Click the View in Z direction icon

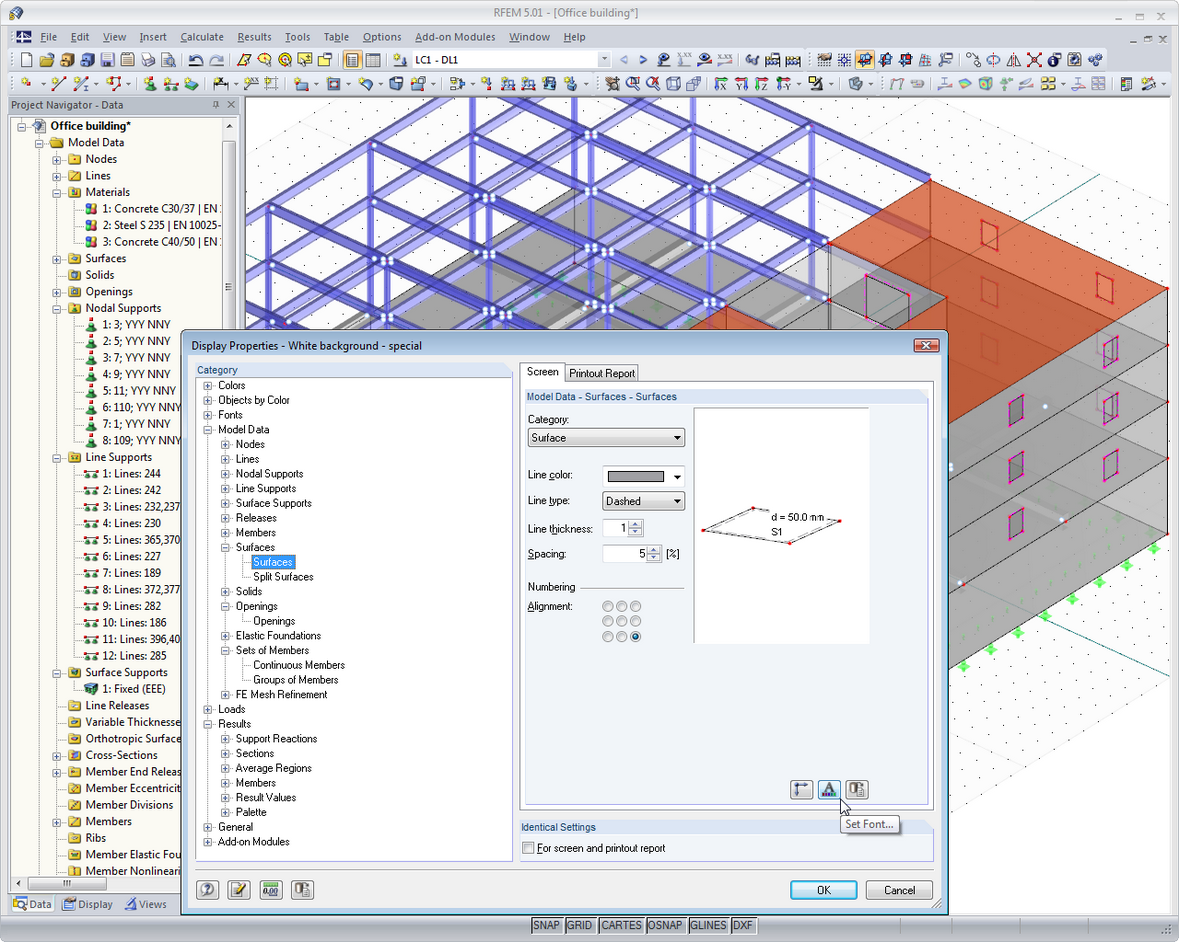(x=762, y=83)
